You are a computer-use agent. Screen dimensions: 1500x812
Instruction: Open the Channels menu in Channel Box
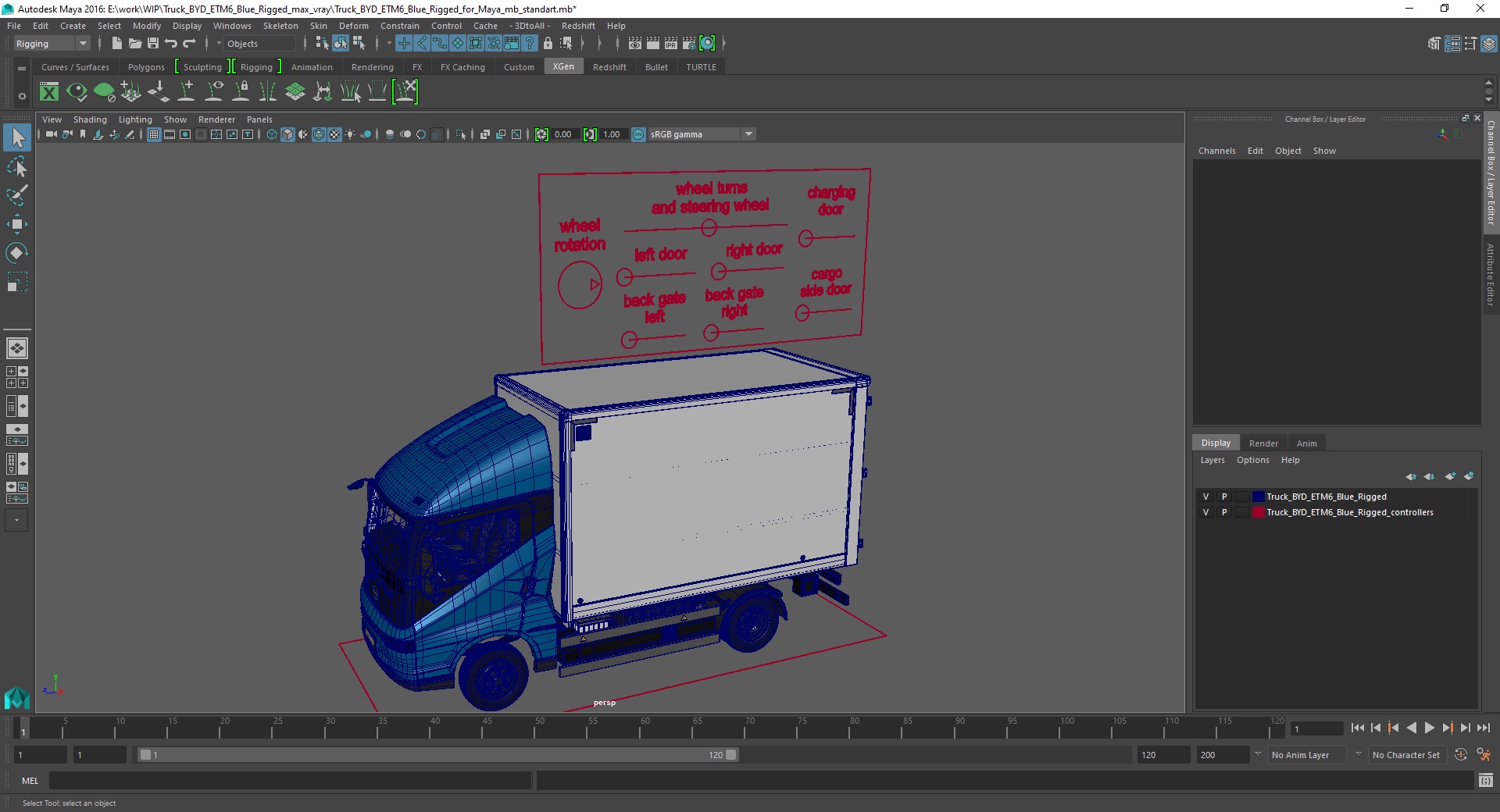(1217, 151)
